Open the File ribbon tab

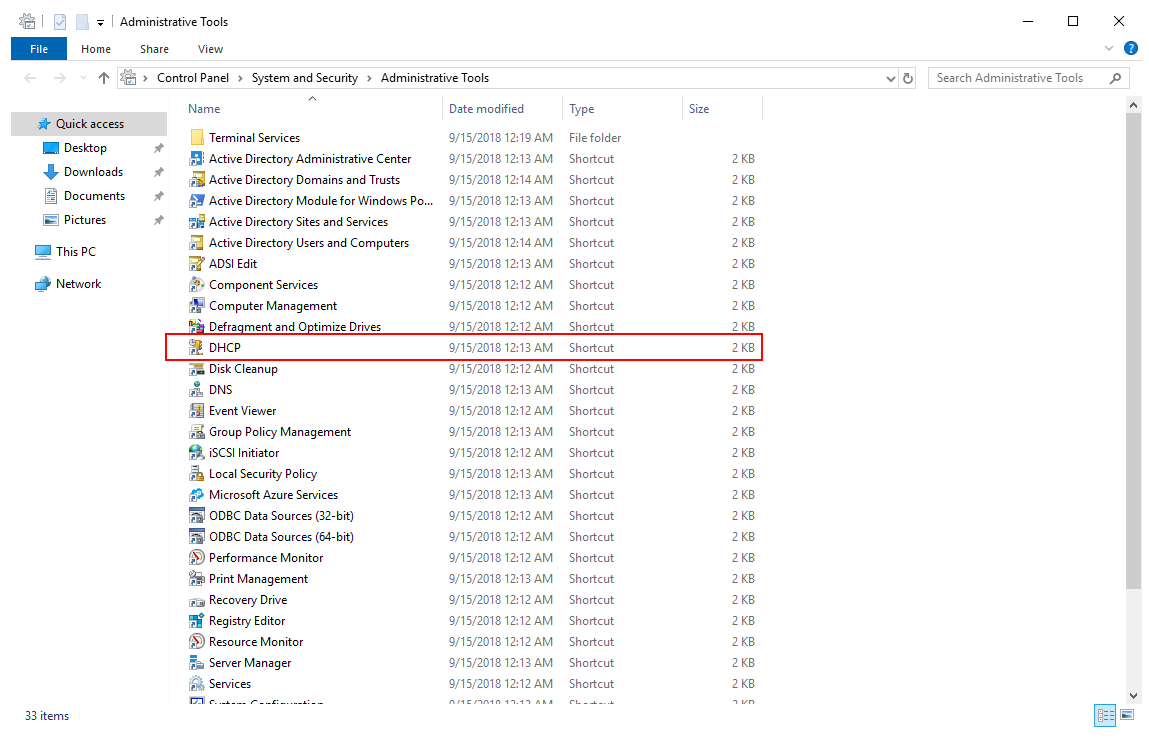(x=39, y=49)
